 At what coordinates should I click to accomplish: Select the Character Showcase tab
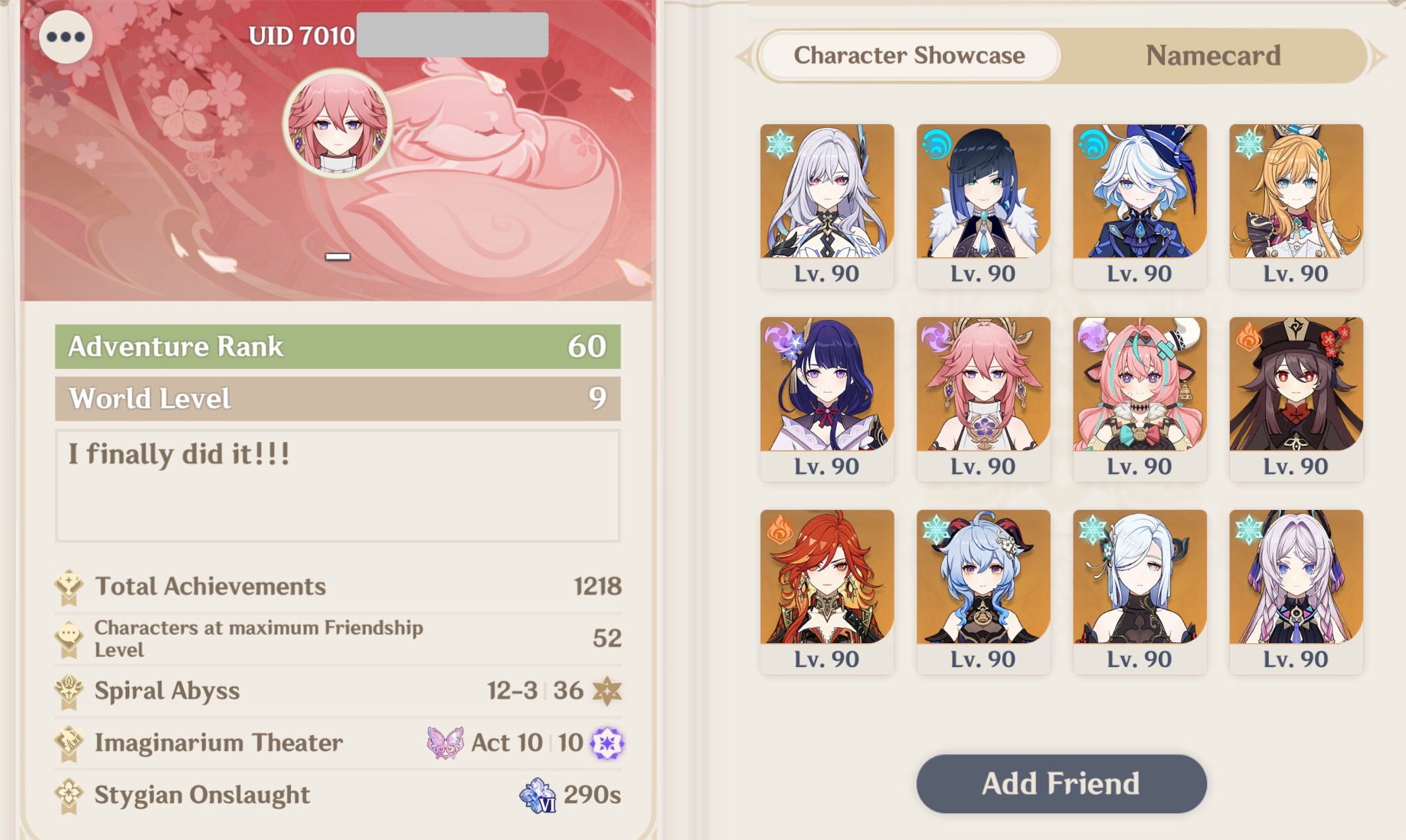(x=909, y=55)
